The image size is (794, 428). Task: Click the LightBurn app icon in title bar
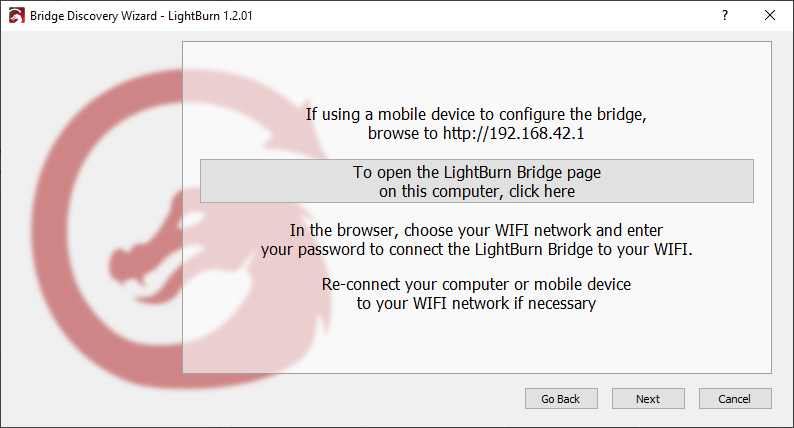[x=15, y=16]
